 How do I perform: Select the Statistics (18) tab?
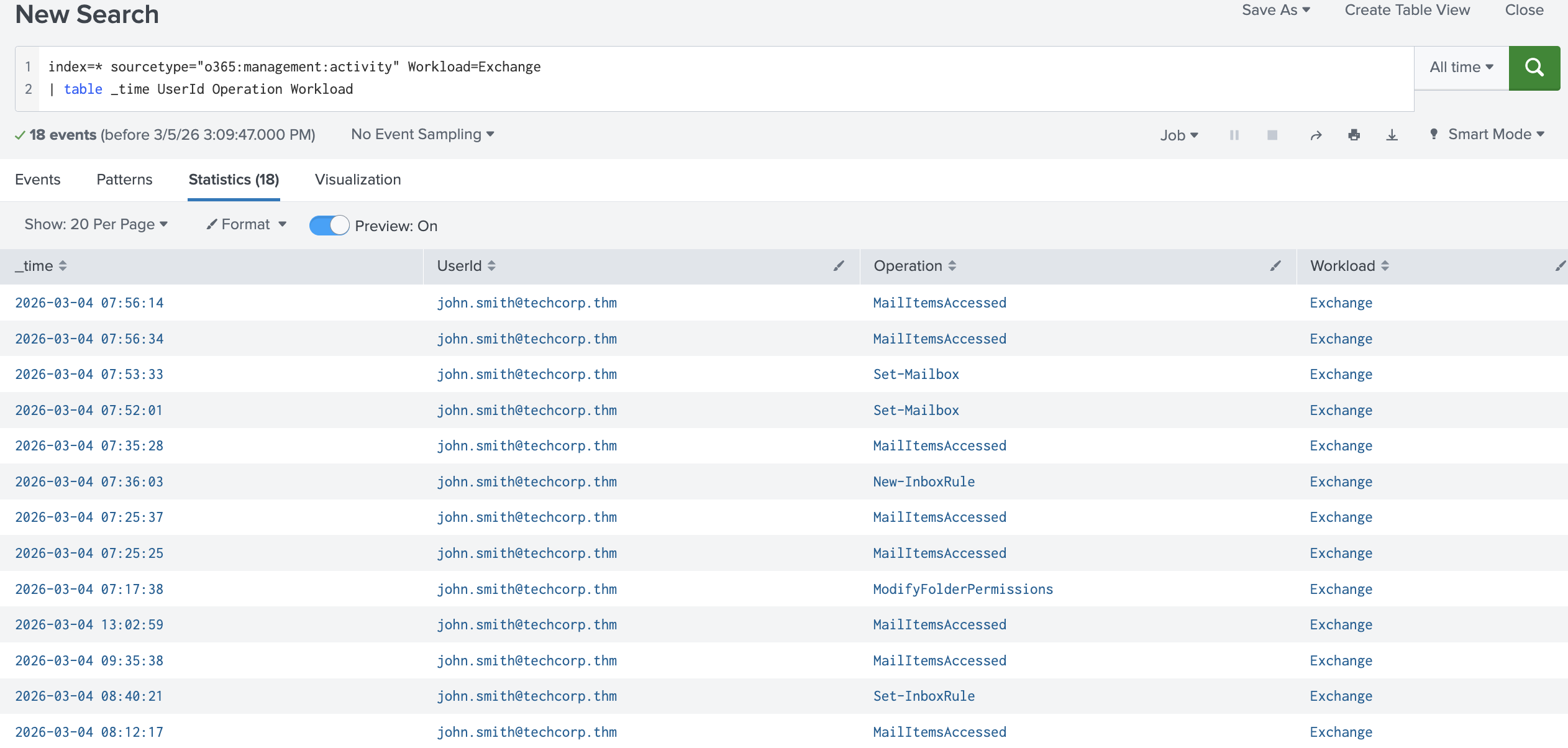(234, 180)
